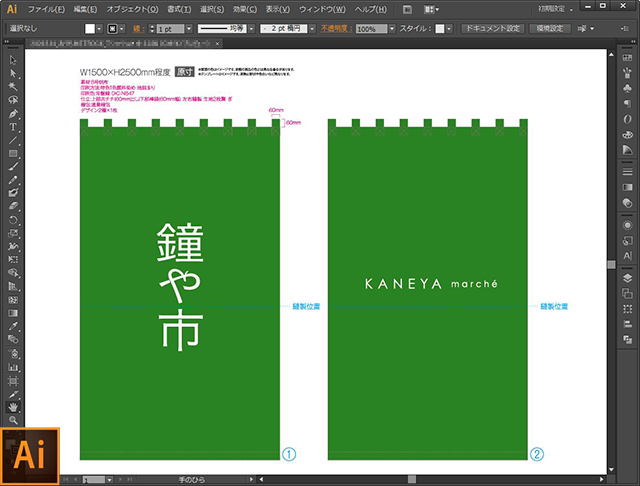The width and height of the screenshot is (640, 486).
Task: Open the ウィンドウ(W) menu
Action: [323, 9]
